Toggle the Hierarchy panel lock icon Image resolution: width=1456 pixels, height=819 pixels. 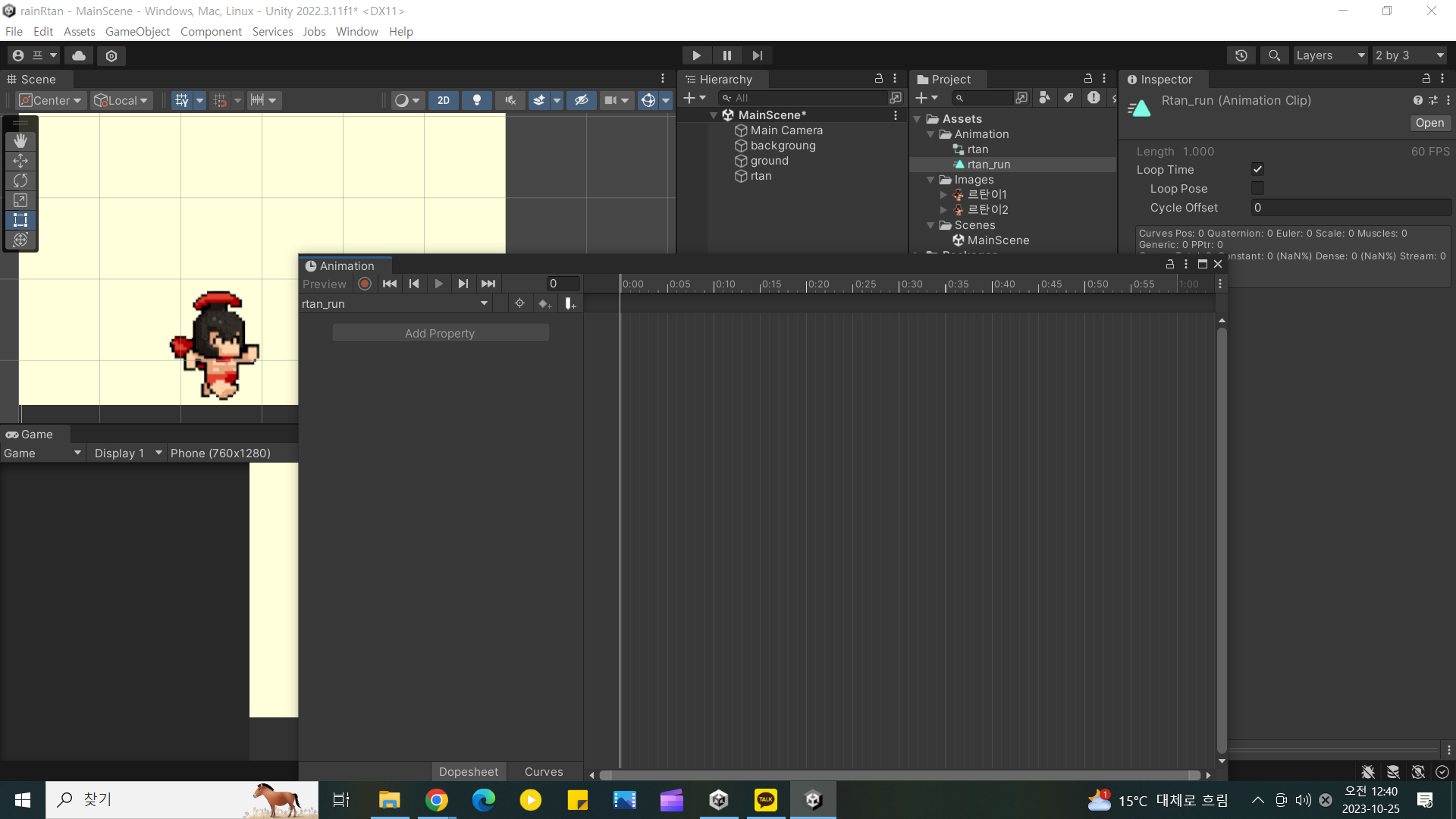point(879,78)
